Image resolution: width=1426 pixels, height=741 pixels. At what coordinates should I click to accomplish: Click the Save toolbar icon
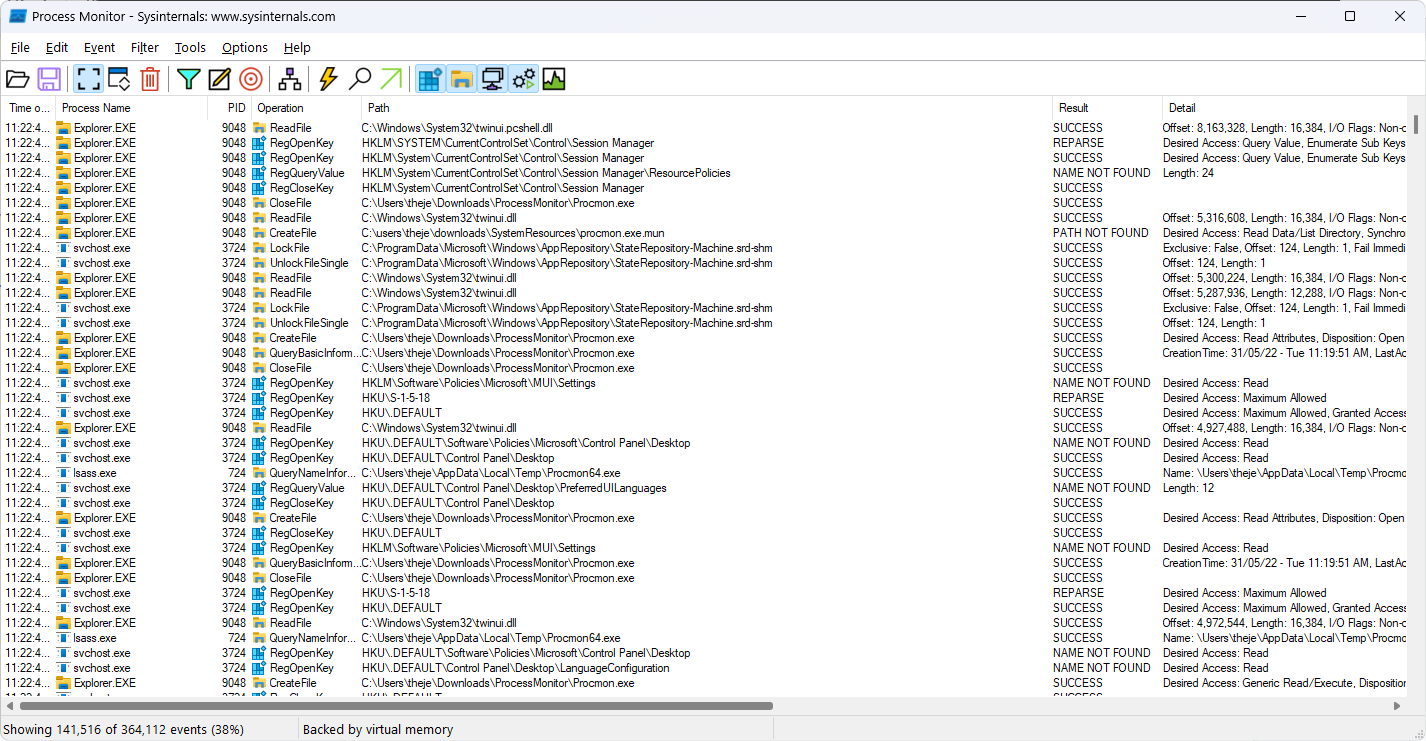pos(49,79)
